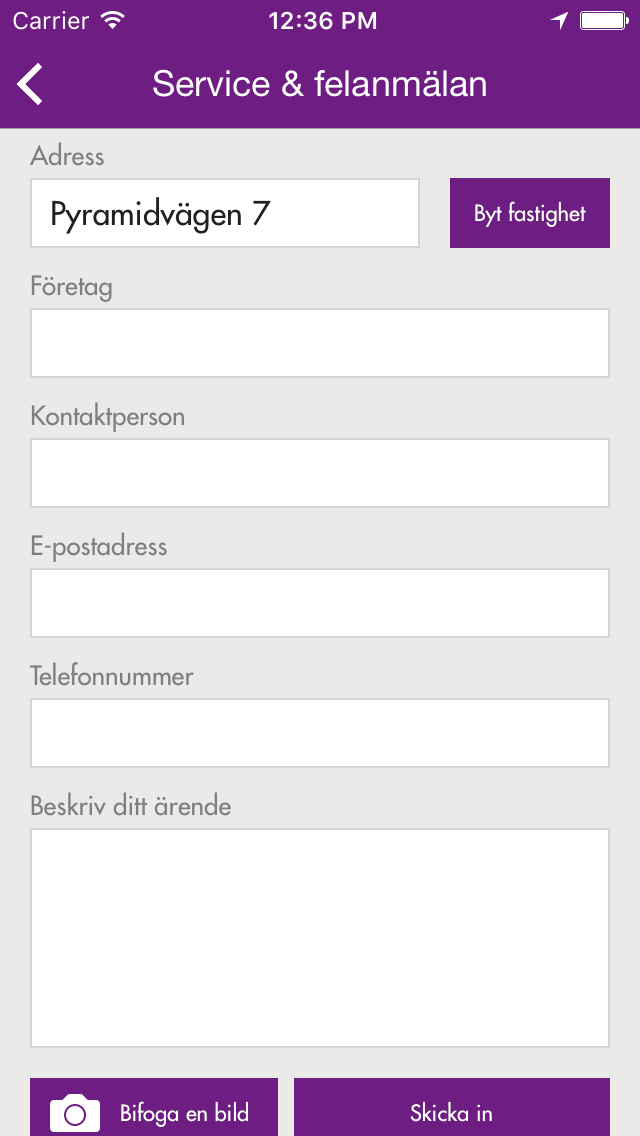Tap the 12:36 PM clock

[324, 20]
